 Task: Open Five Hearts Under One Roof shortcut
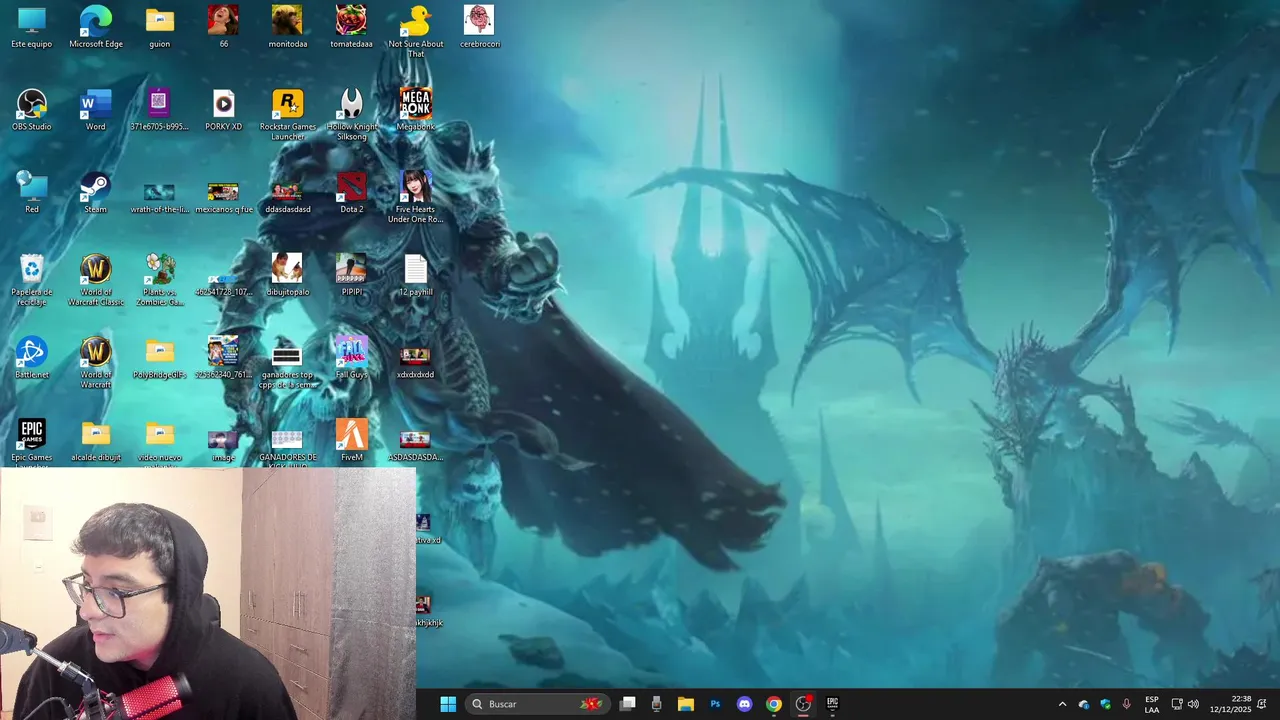(415, 197)
